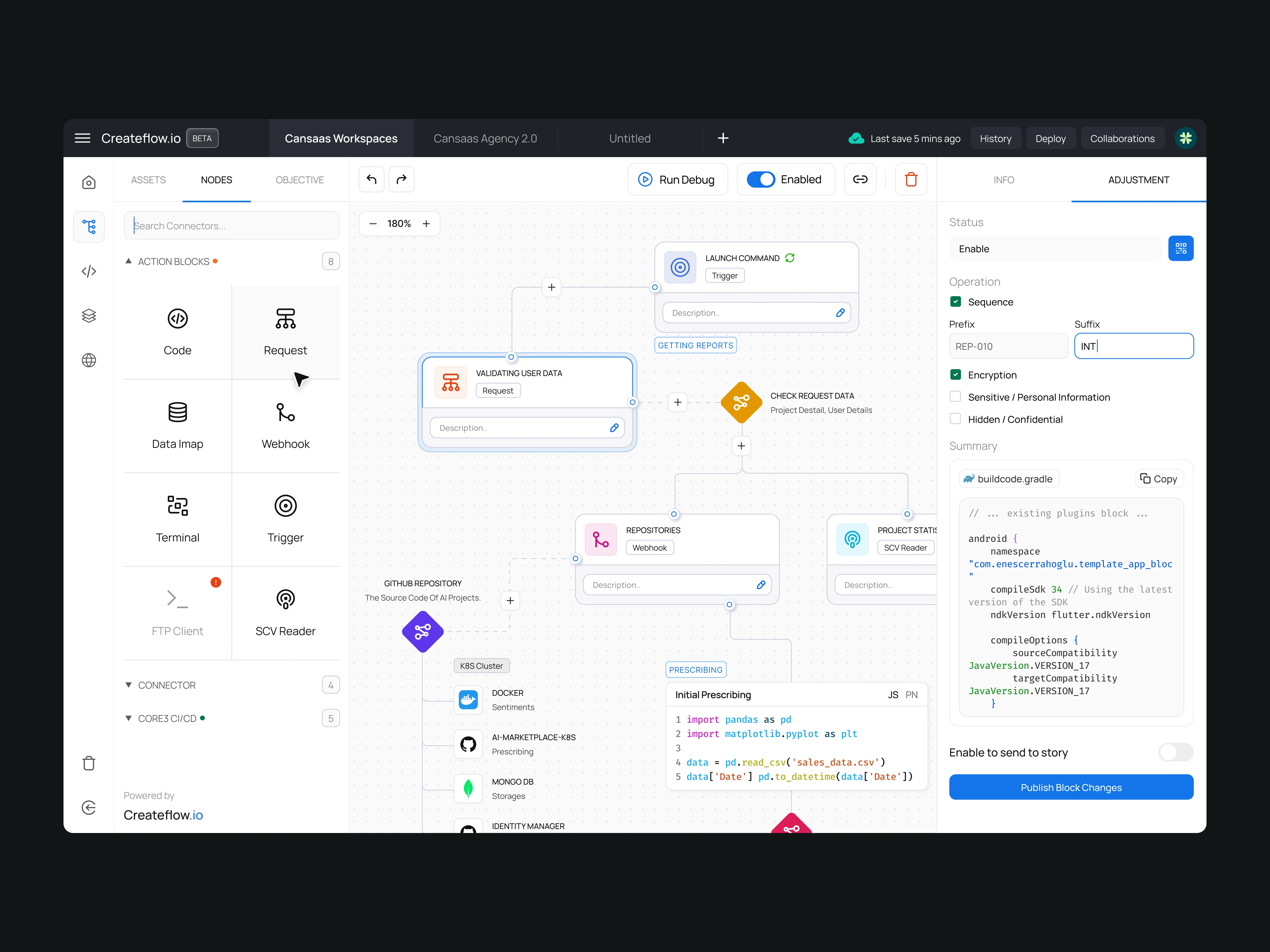
Task: Click the red trash delete icon
Action: coord(911,180)
